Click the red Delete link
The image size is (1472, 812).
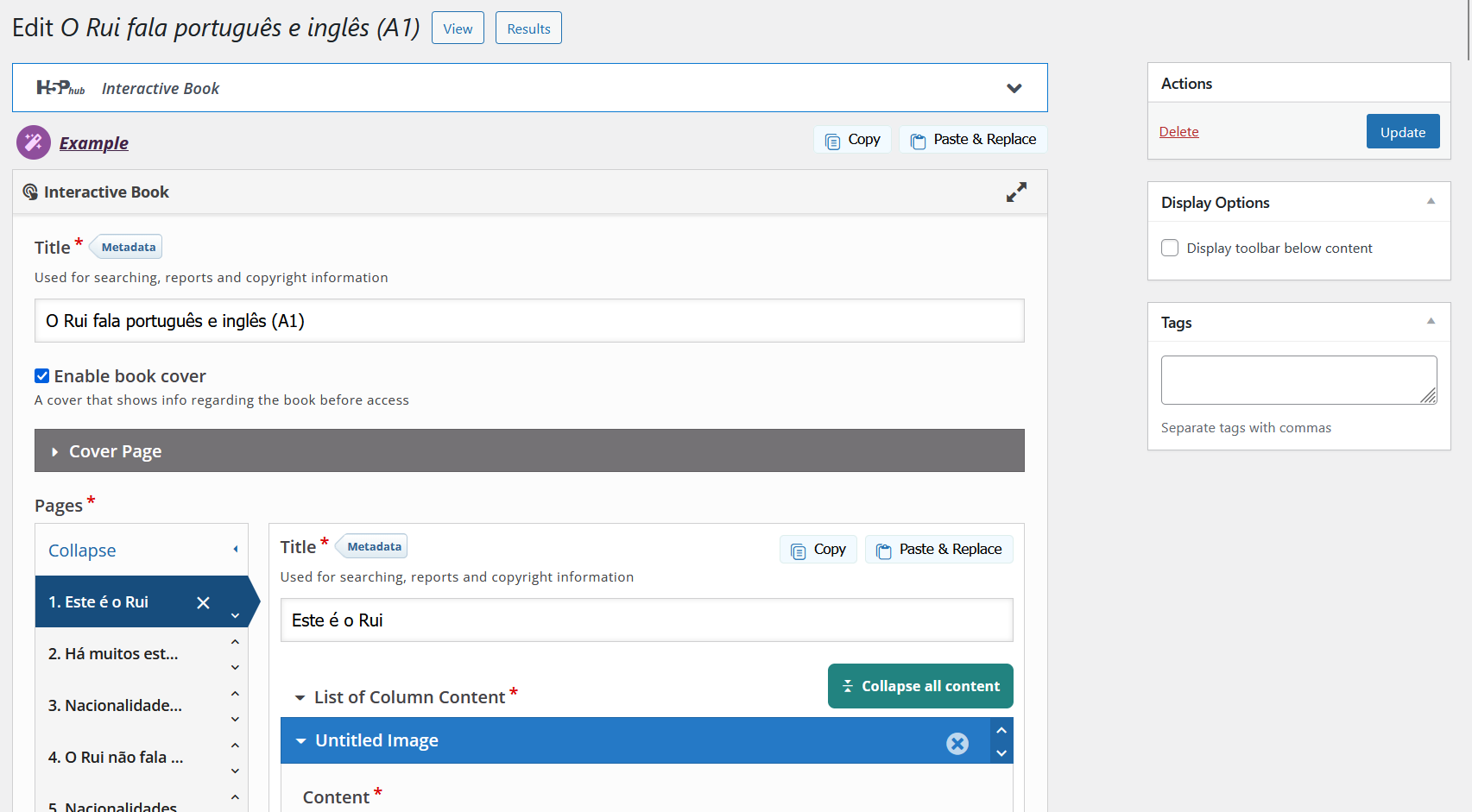pos(1178,132)
